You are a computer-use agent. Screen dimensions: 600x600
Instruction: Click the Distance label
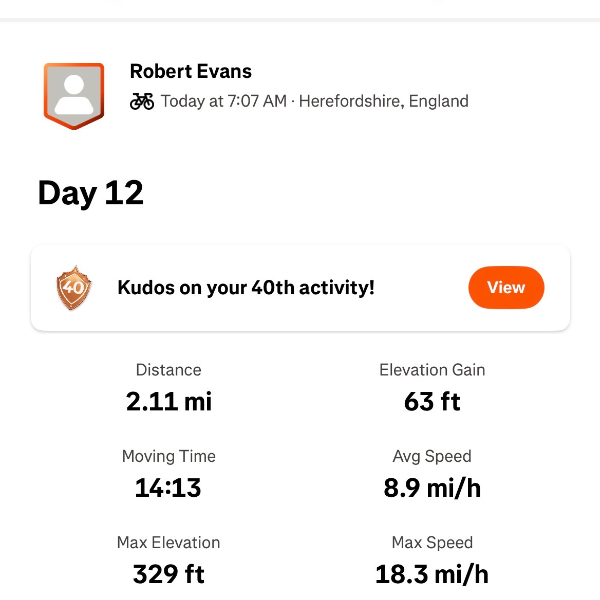click(x=169, y=370)
